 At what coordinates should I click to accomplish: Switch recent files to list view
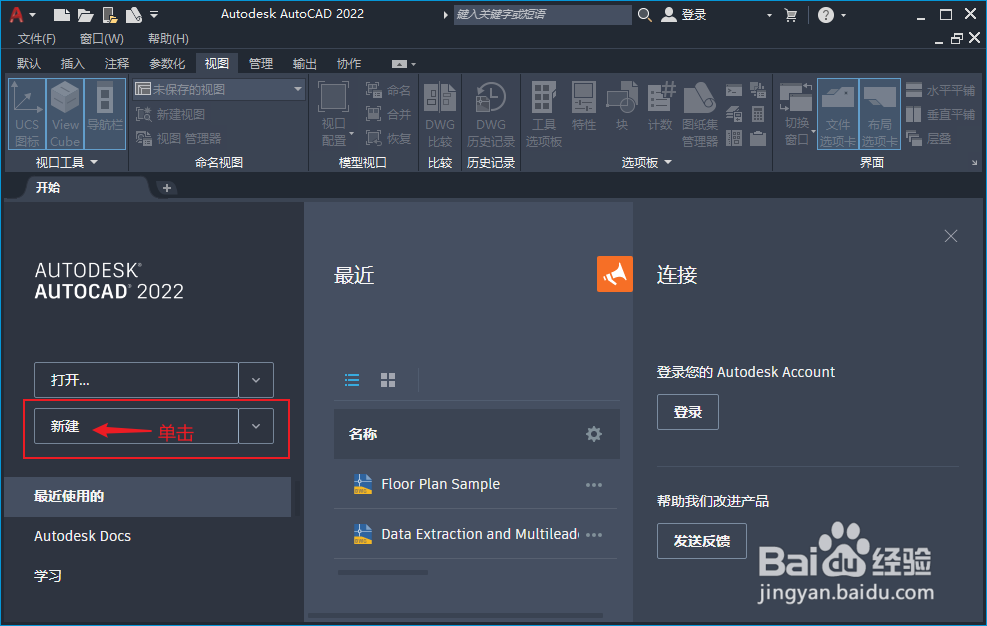tap(352, 380)
